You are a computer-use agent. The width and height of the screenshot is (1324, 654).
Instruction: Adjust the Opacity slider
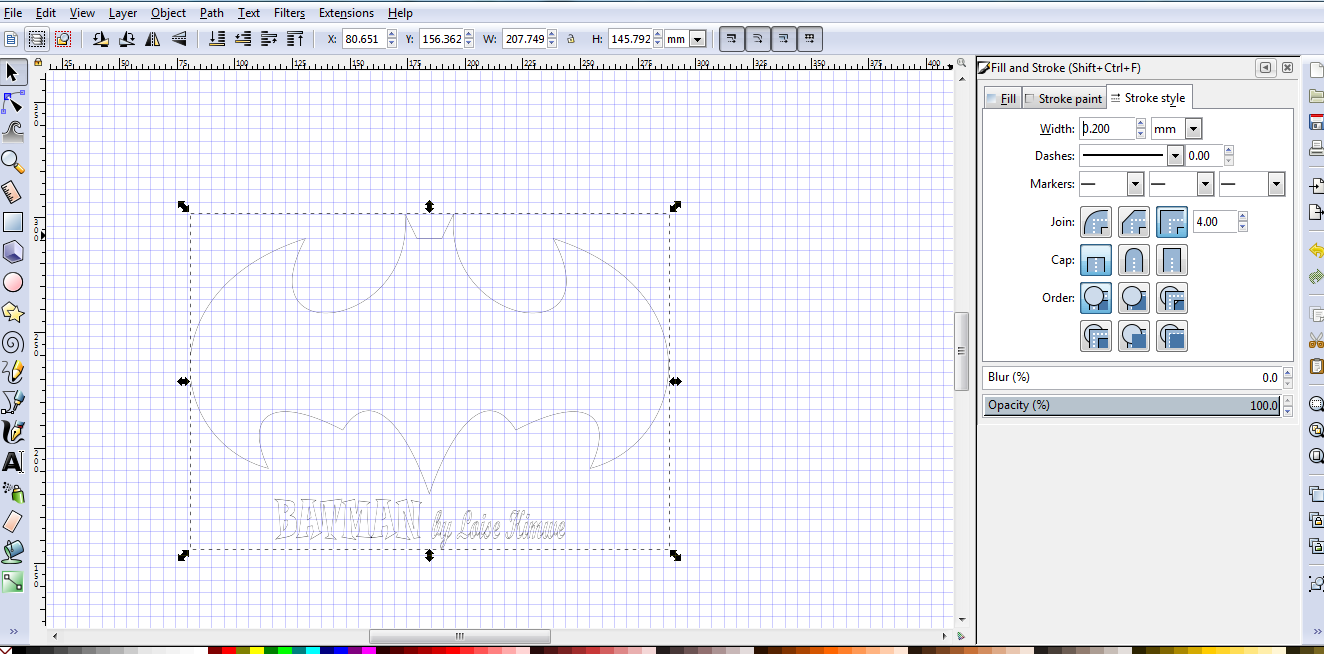coord(1131,405)
